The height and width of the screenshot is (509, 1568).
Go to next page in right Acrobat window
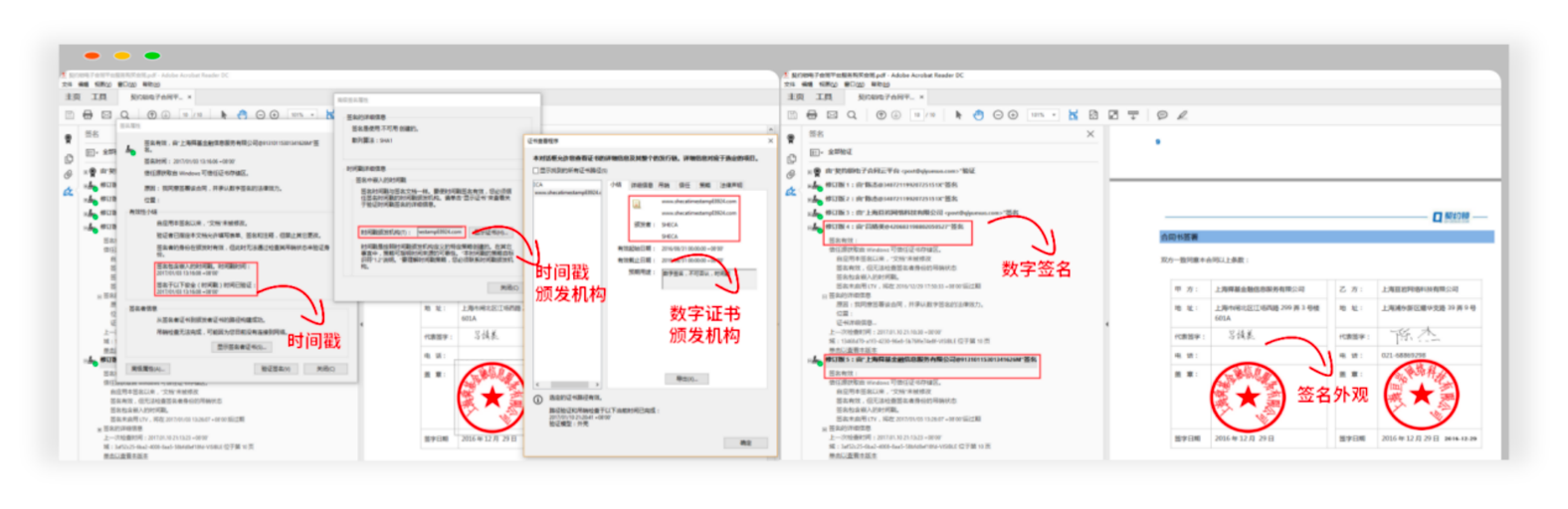coord(895,115)
